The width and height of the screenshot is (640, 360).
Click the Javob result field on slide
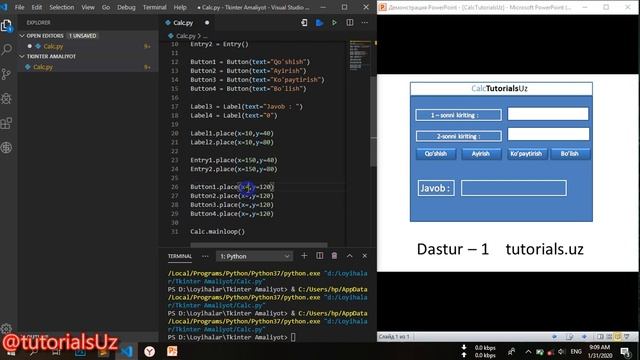[513, 188]
